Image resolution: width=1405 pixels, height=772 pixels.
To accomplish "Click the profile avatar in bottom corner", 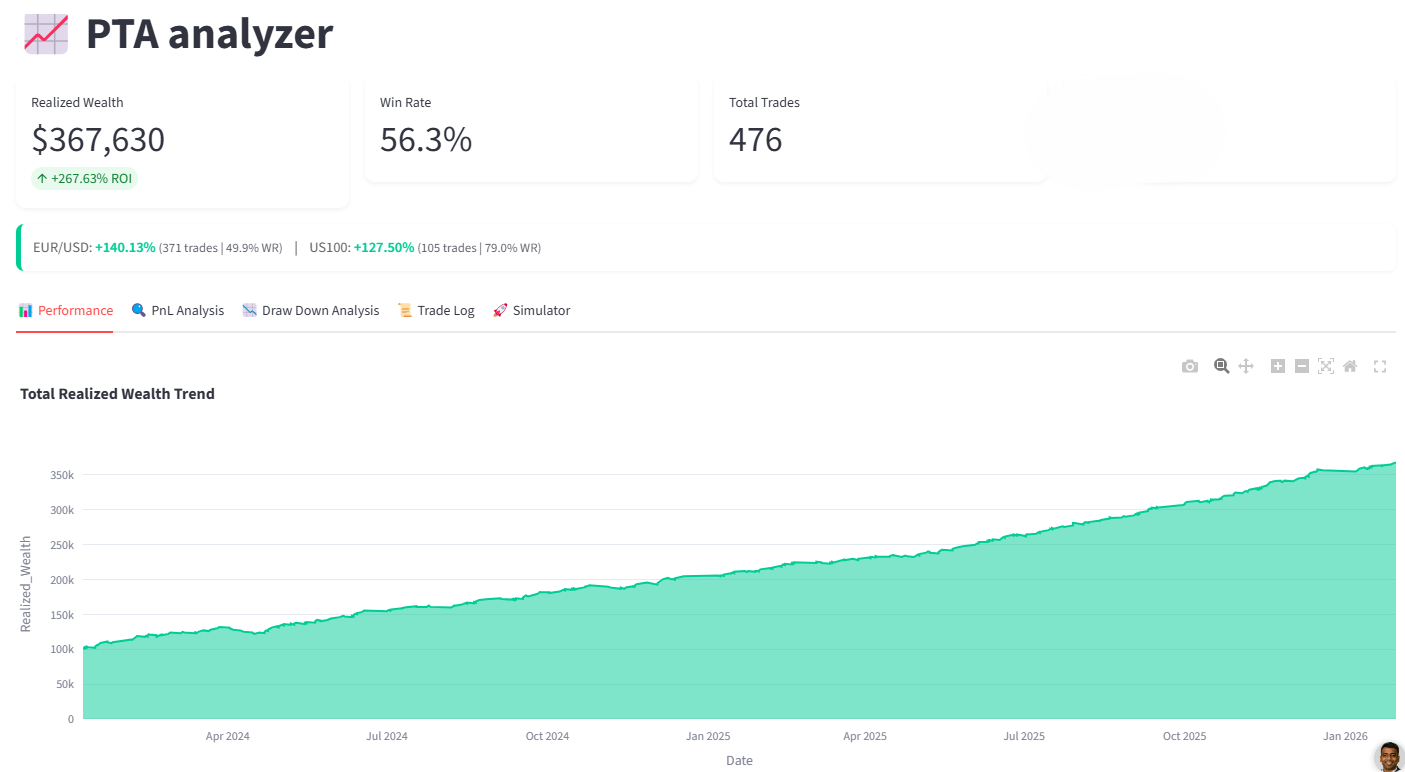I will tap(1389, 756).
